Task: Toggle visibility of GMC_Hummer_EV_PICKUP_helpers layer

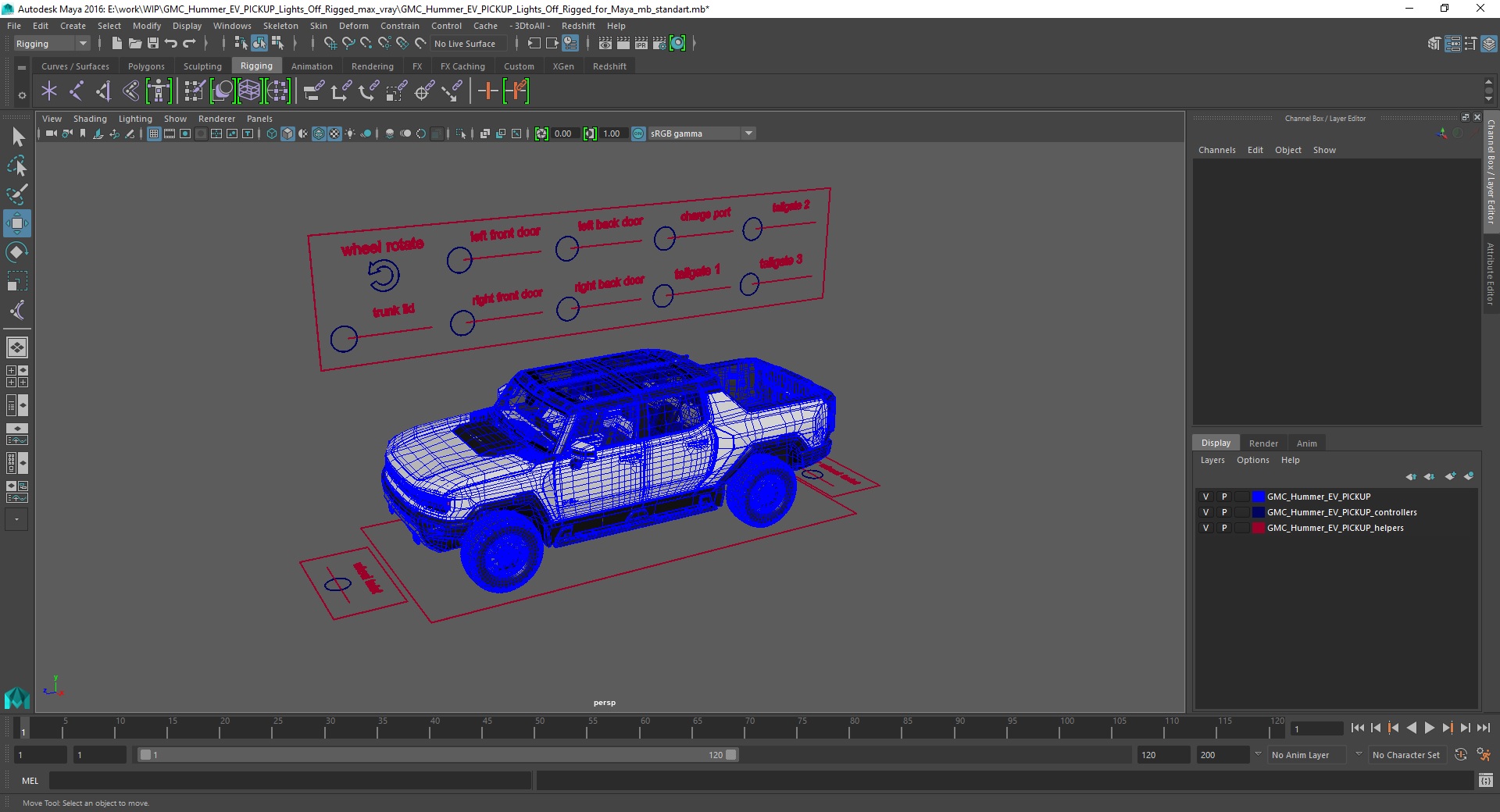Action: 1205,528
